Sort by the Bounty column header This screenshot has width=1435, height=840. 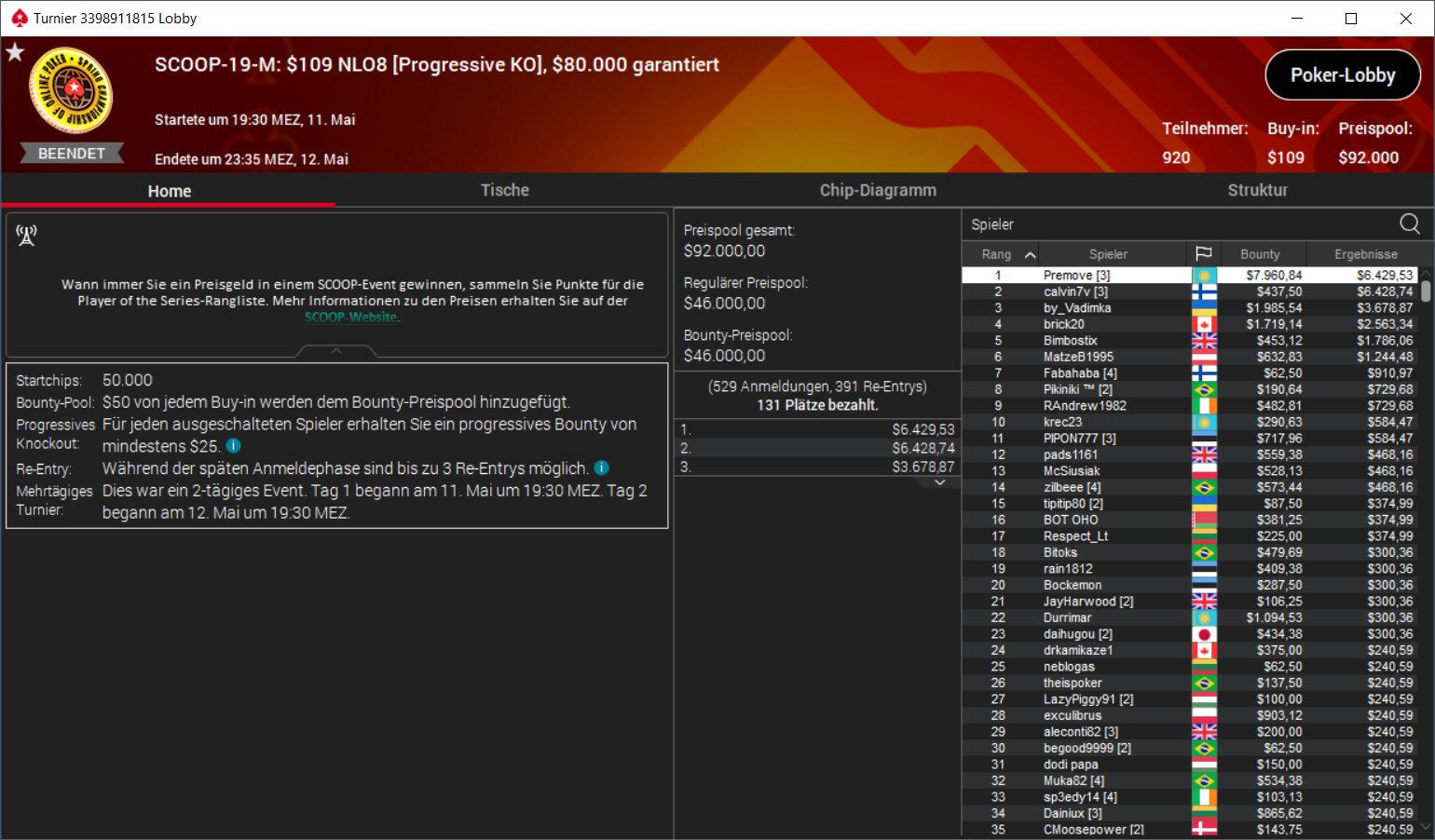point(1260,254)
